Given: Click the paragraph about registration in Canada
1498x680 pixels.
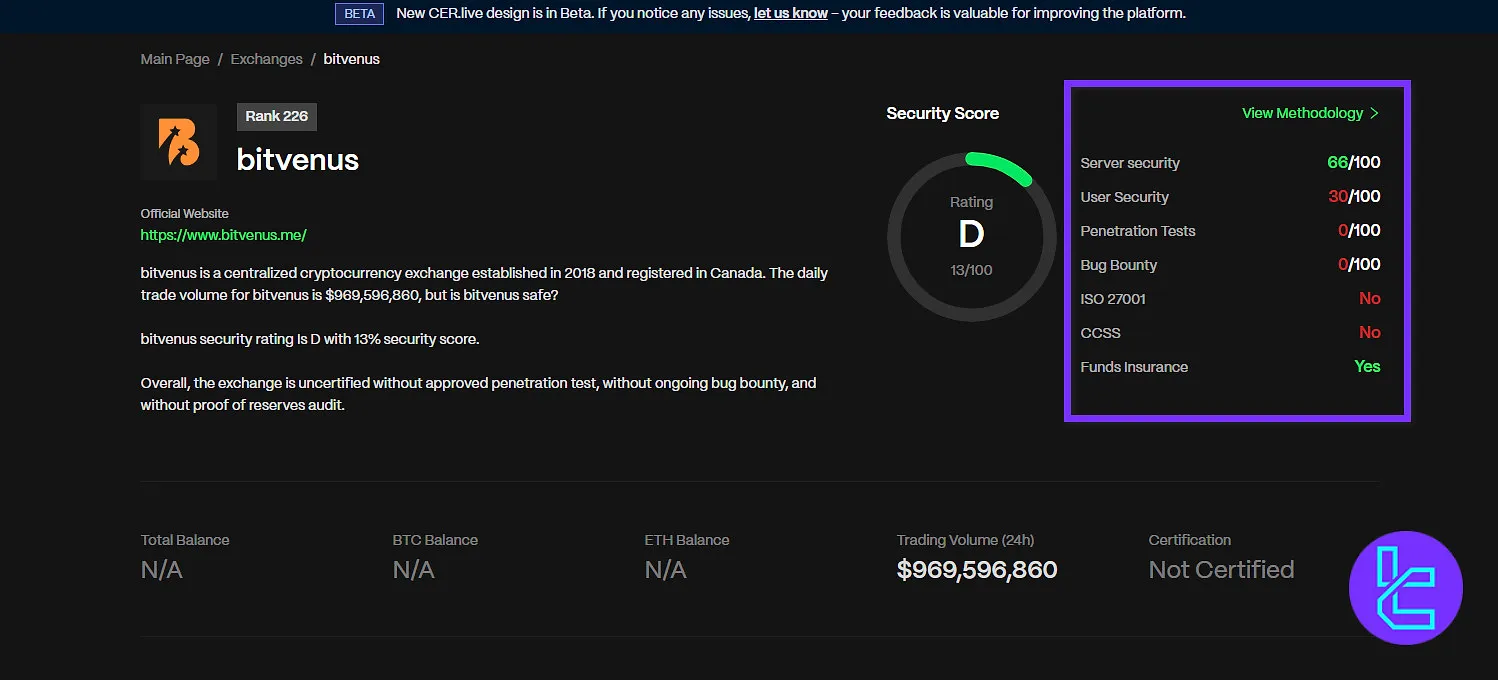Looking at the screenshot, I should click(484, 284).
